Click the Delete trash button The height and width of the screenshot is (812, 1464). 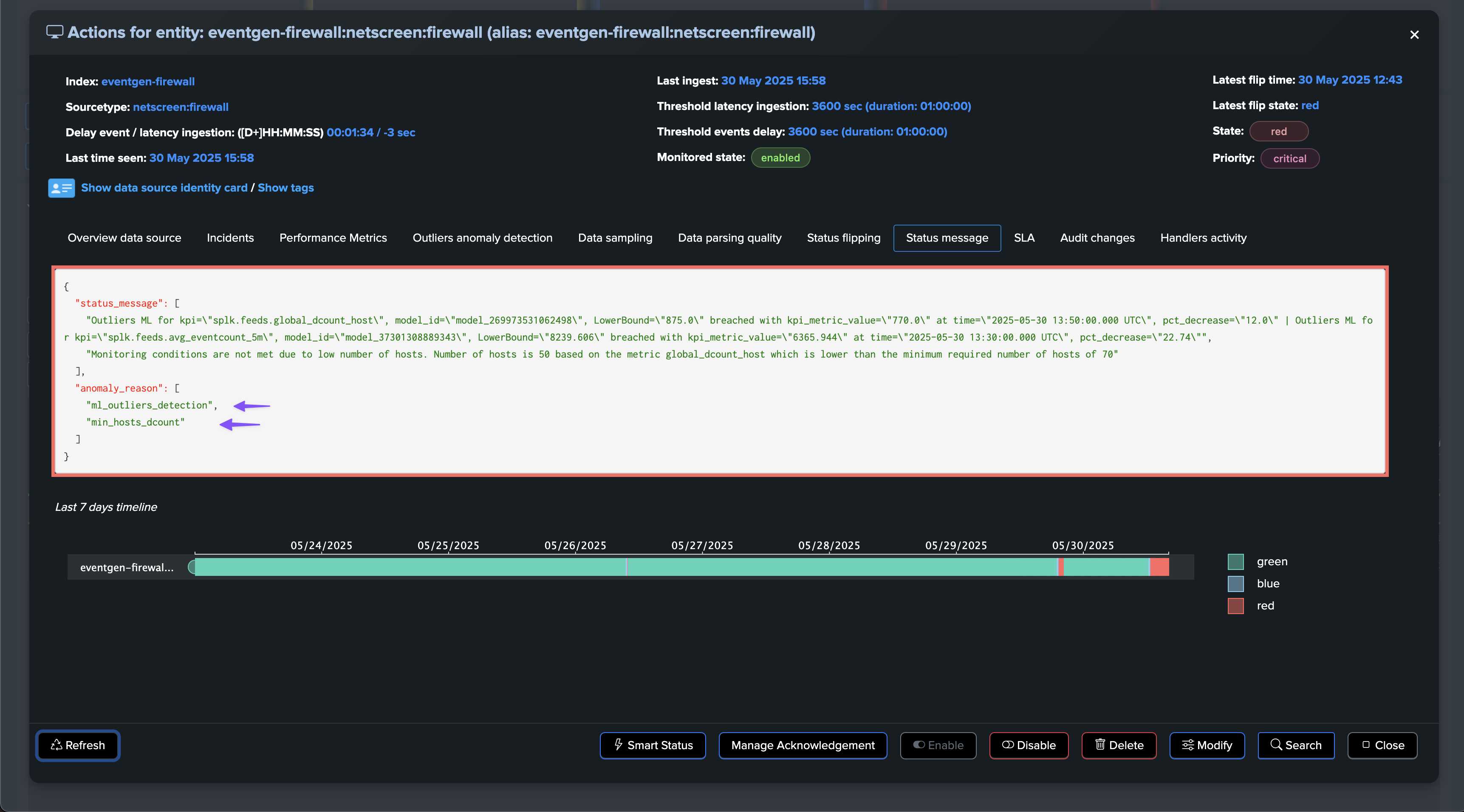point(1119,745)
